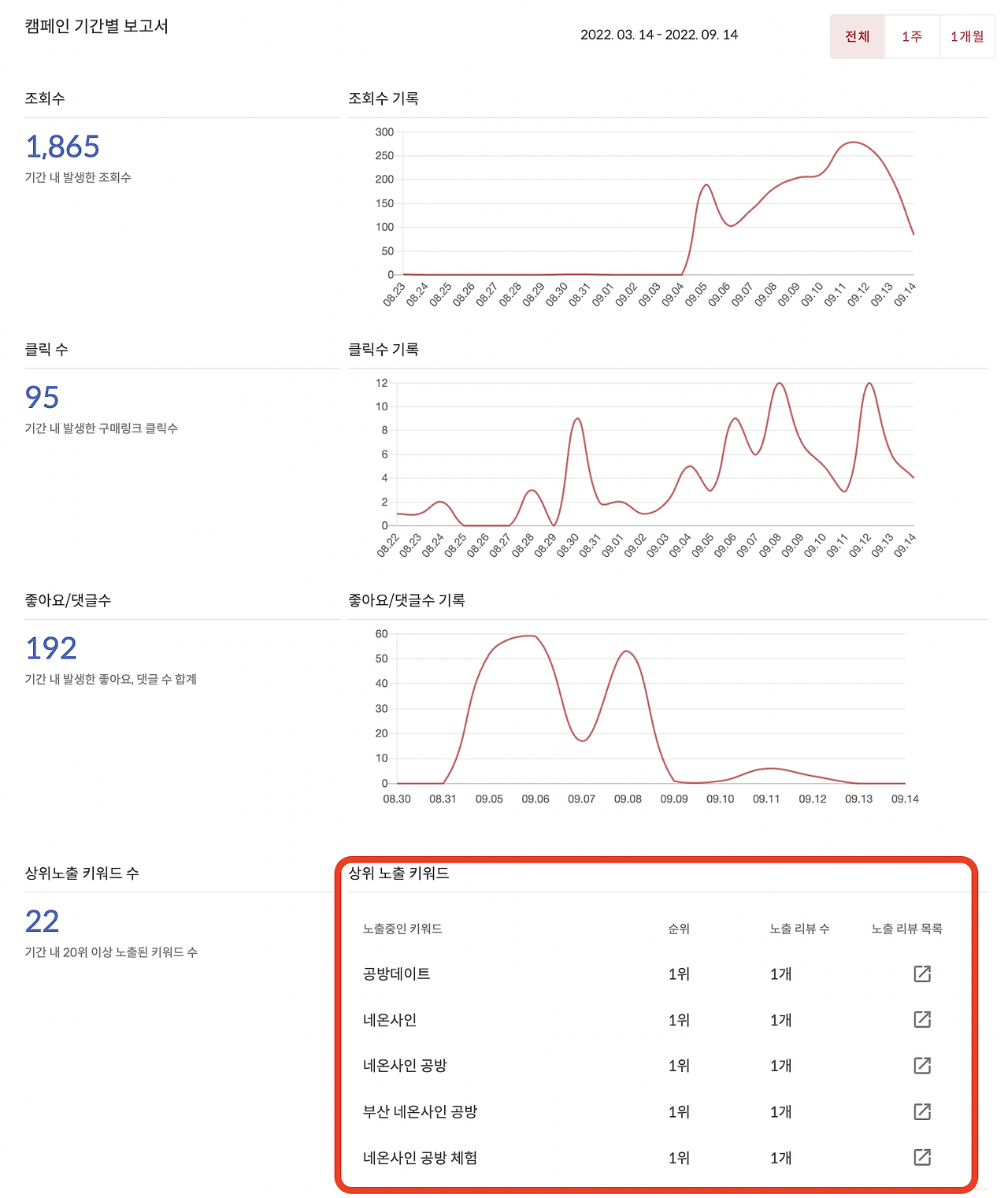Click the likes/comments total 192

click(50, 648)
